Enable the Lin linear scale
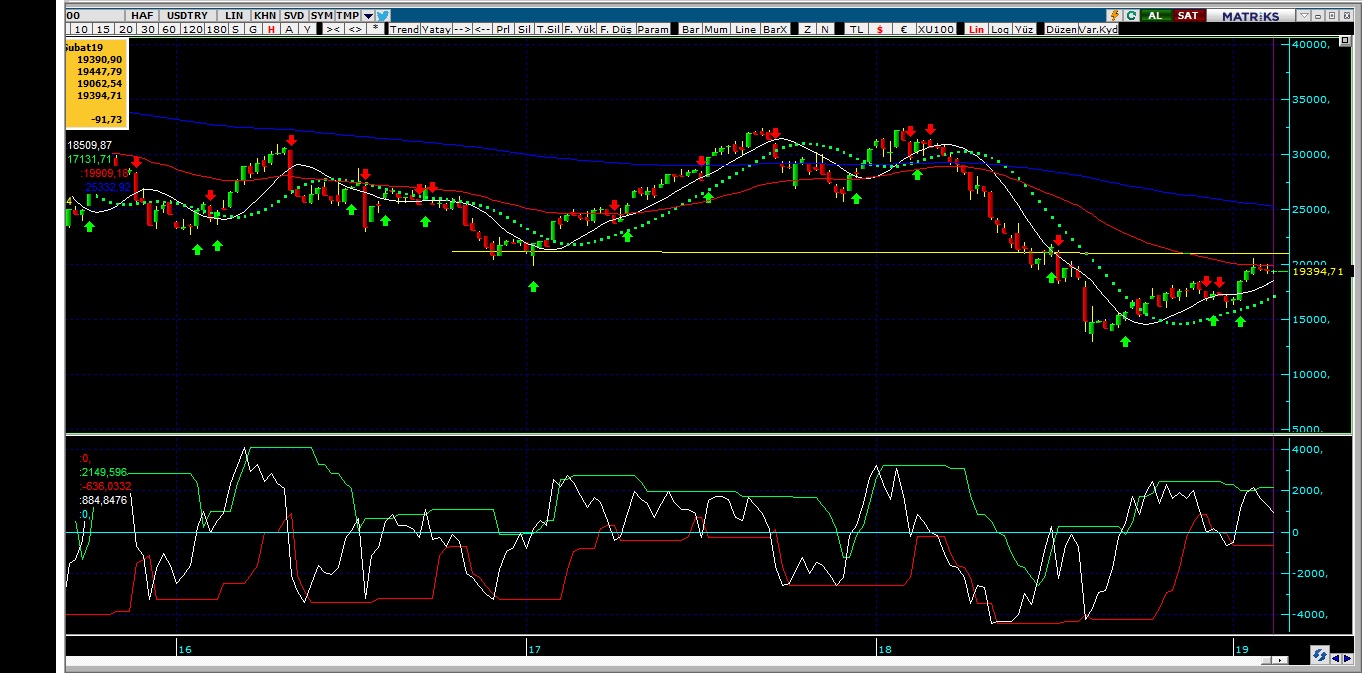 977,29
